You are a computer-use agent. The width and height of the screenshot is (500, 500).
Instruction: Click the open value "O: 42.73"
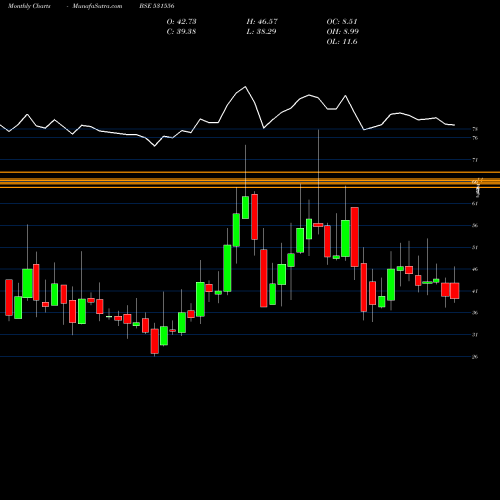pyautogui.click(x=181, y=21)
